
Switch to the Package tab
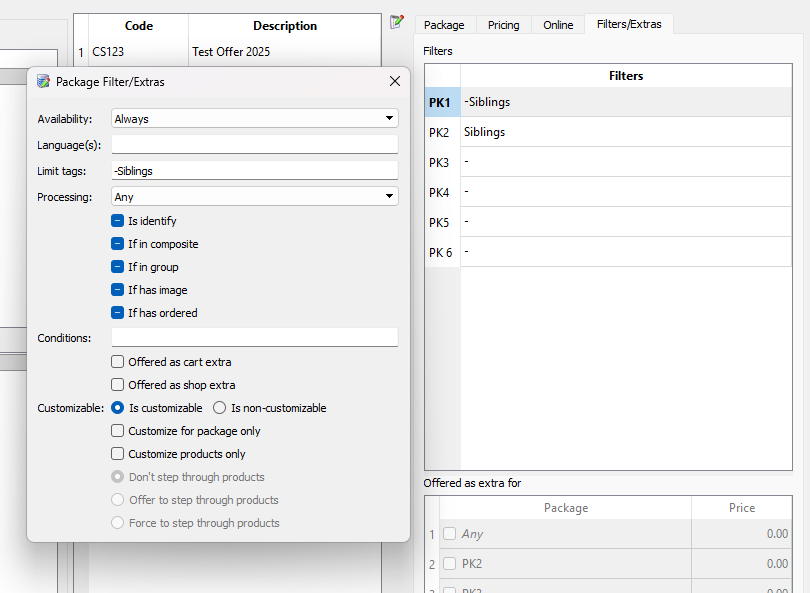coord(444,25)
